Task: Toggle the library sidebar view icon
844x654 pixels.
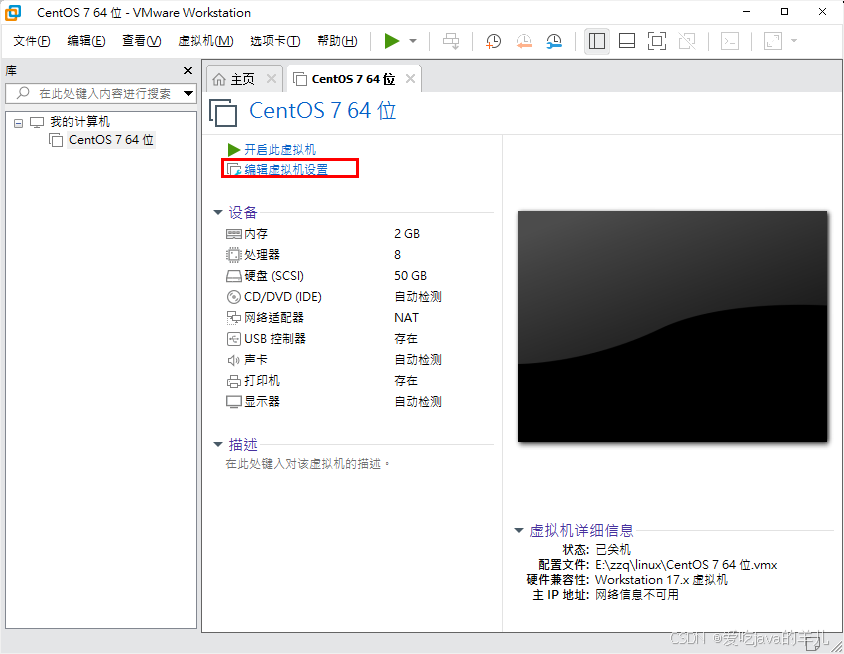Action: [596, 41]
